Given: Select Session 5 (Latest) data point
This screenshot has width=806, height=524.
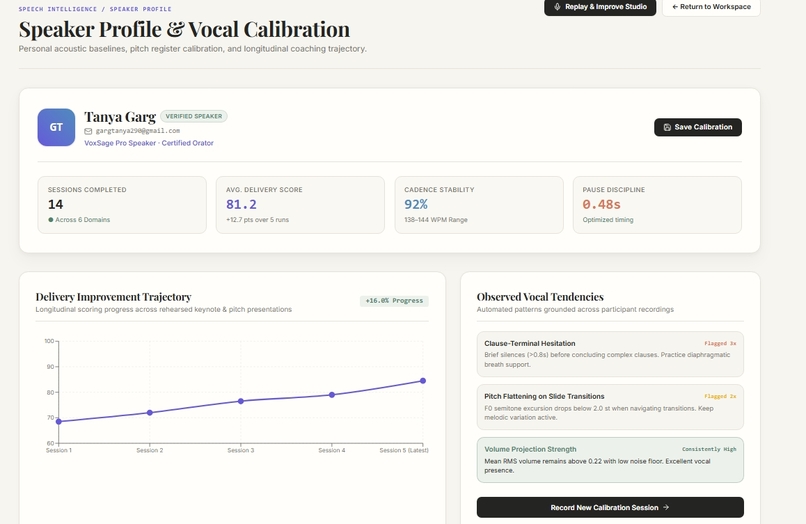Looking at the screenshot, I should 423,381.
